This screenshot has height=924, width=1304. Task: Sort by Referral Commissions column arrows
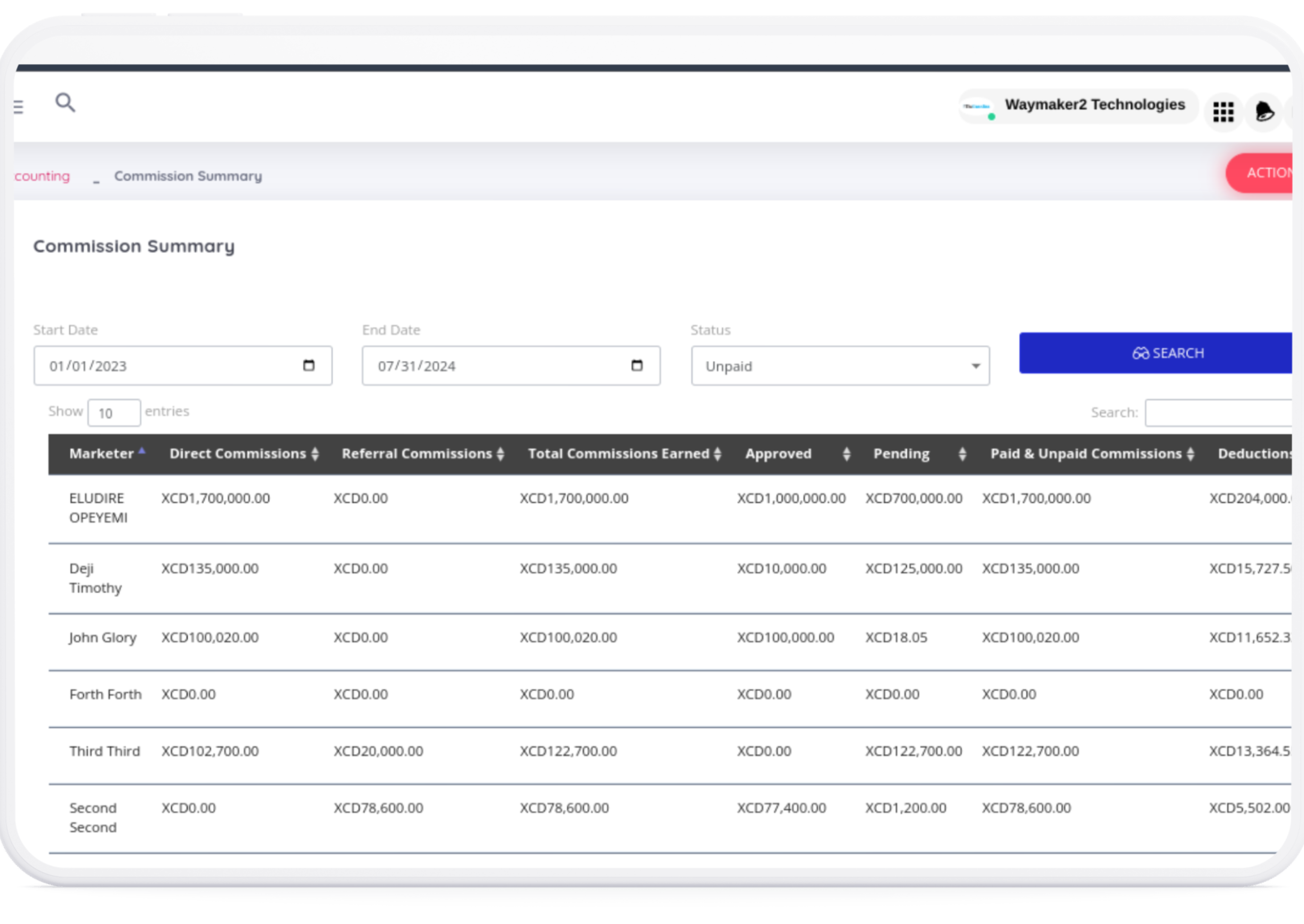point(500,453)
